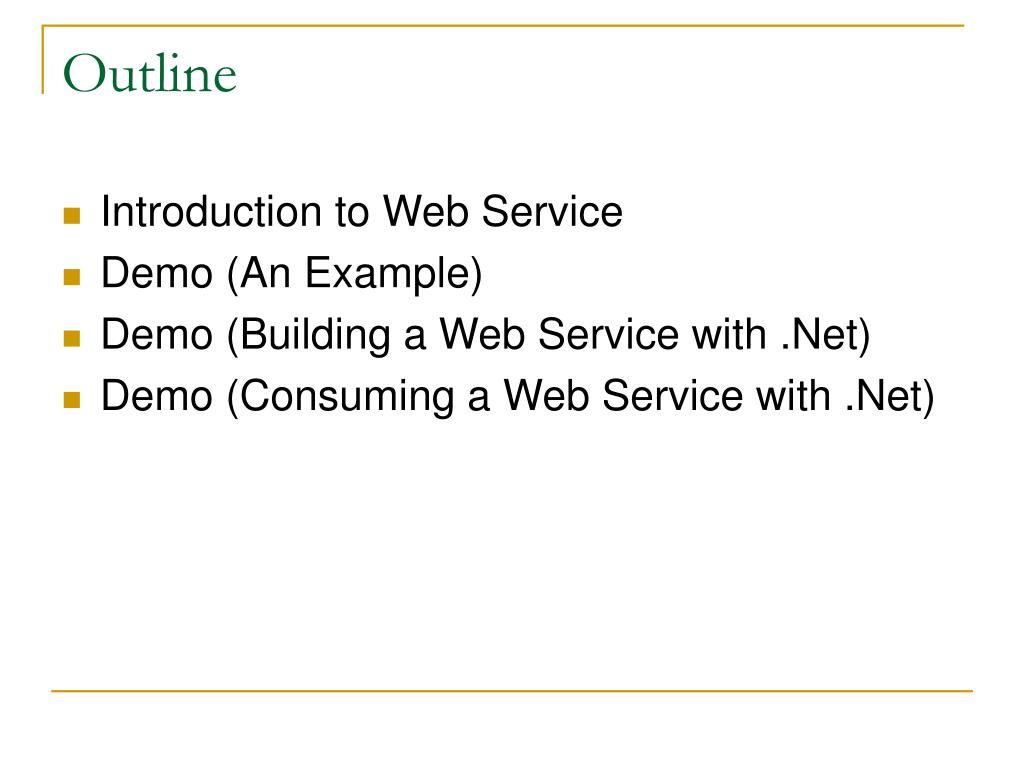Screen dimensions: 1024x768
Task: Click the bullet marker of the Consuming line
Action: (72, 400)
